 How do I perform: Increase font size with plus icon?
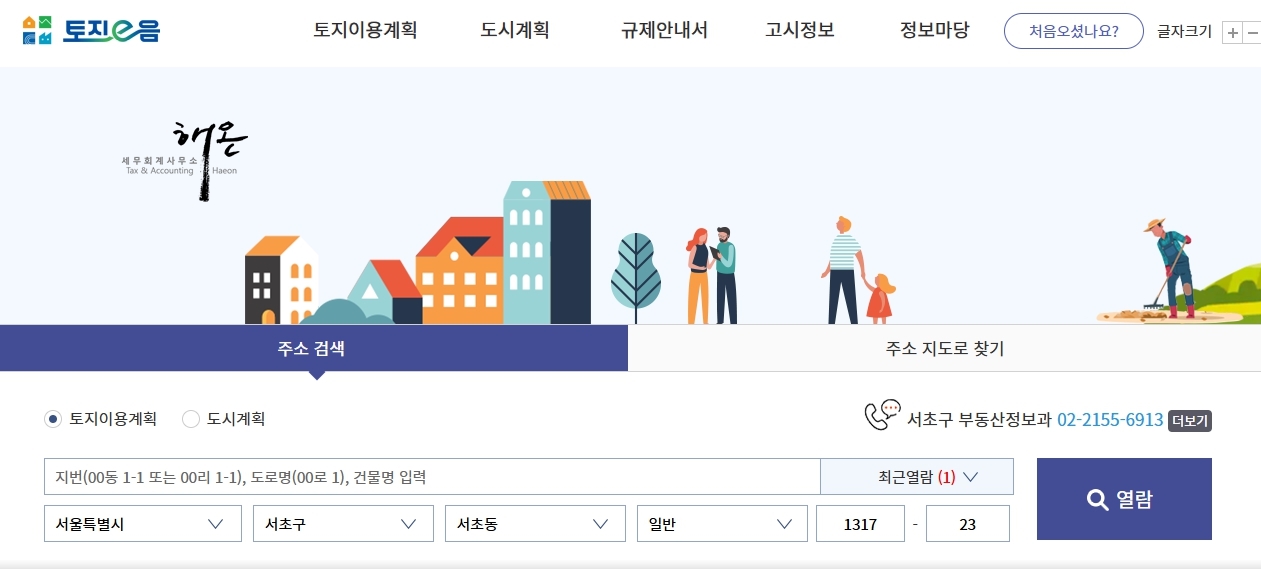tap(1233, 32)
